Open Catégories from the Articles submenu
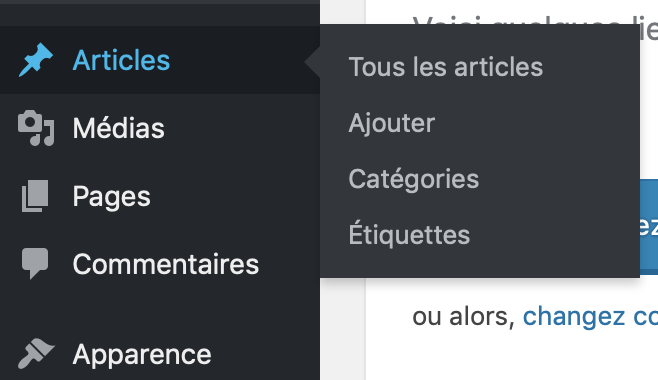 tap(413, 179)
